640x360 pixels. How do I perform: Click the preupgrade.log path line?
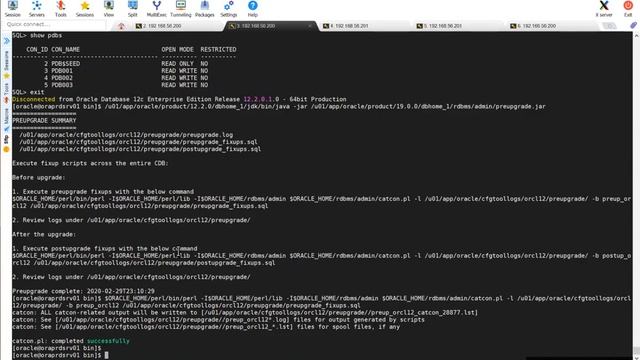pos(126,135)
